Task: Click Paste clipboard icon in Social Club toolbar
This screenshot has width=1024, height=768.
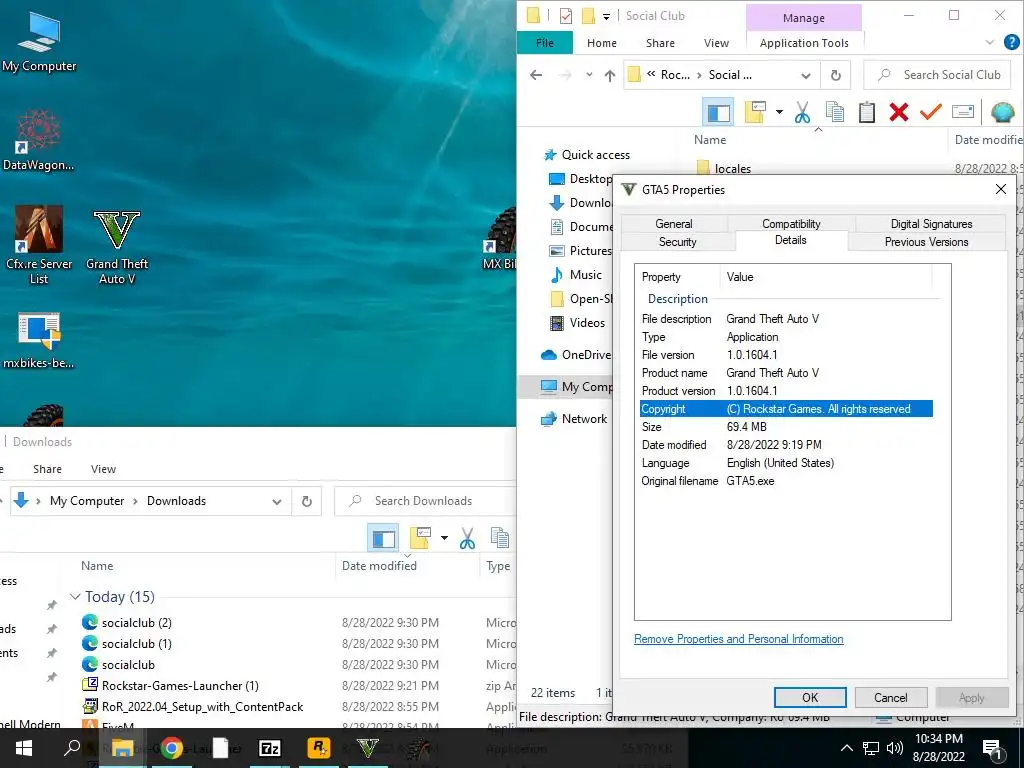Action: [x=867, y=112]
